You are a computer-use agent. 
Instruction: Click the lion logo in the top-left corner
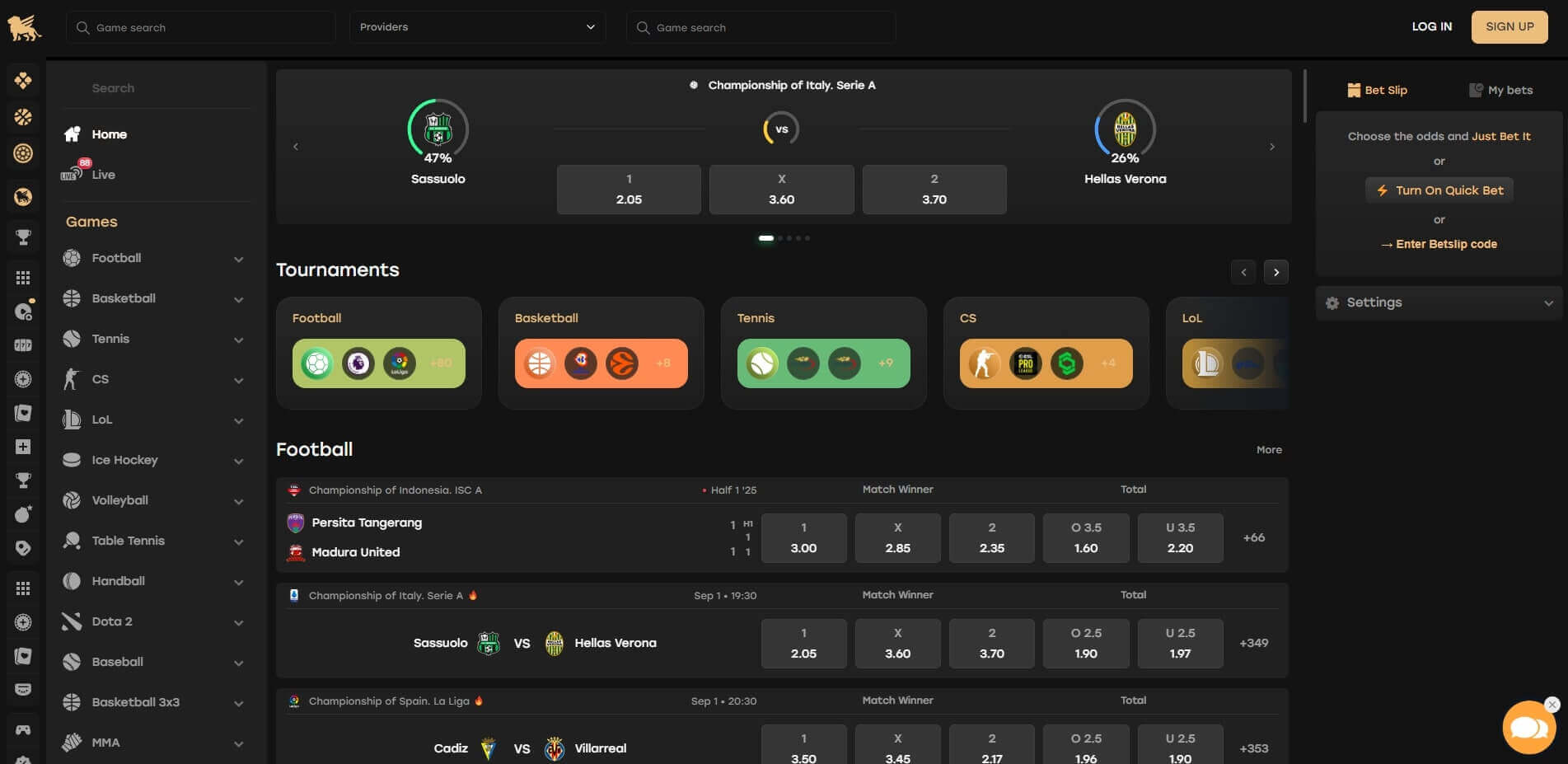pos(23,26)
